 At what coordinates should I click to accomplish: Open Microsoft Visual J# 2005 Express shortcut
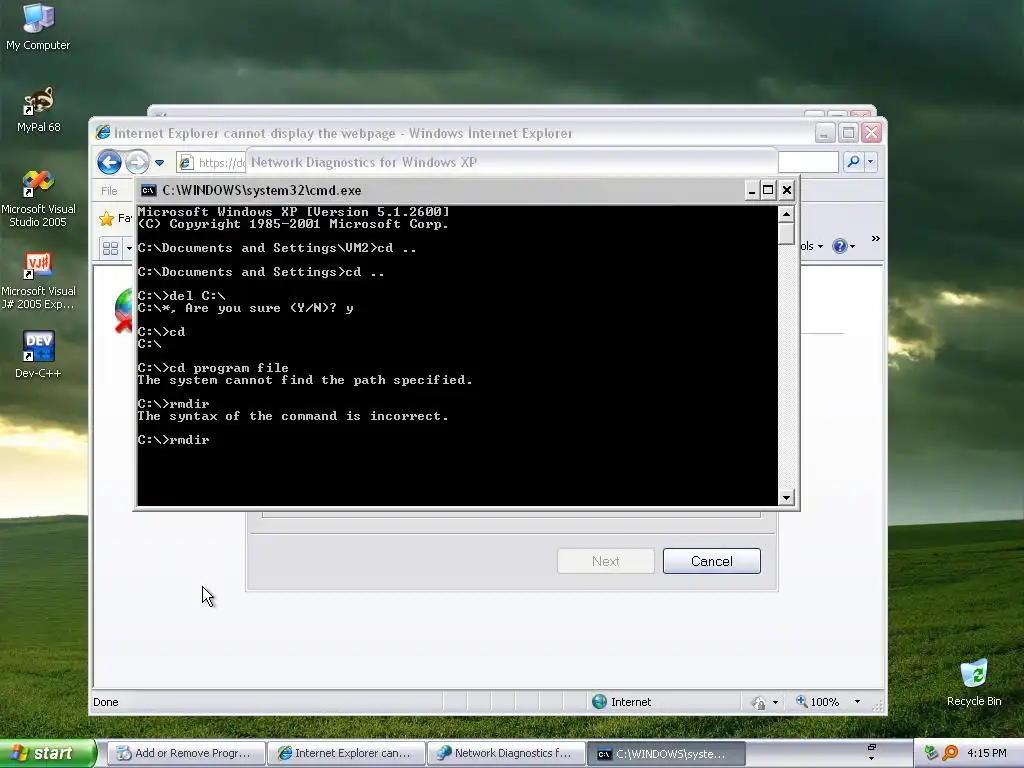click(38, 281)
